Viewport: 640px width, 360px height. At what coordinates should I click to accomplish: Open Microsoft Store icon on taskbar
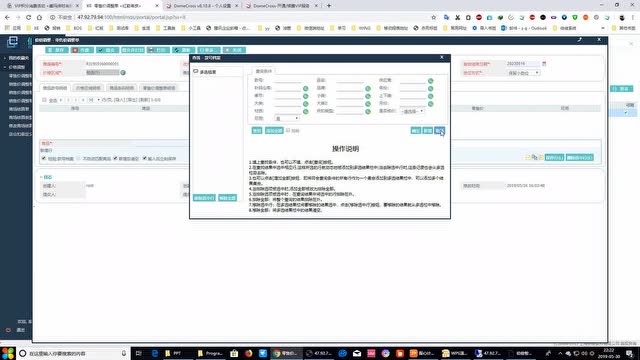[234, 353]
